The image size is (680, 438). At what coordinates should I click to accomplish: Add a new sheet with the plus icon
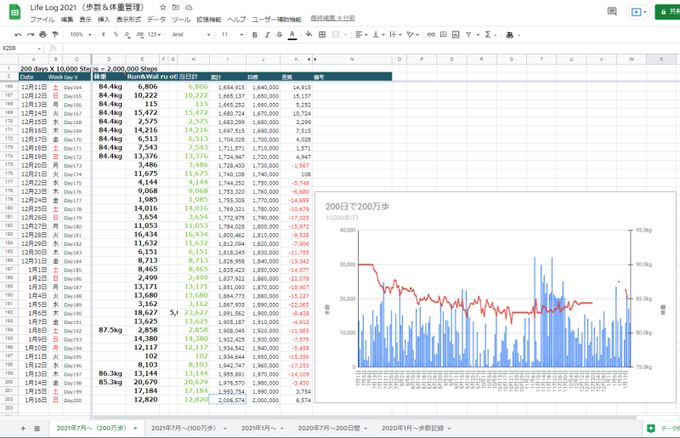coord(23,428)
